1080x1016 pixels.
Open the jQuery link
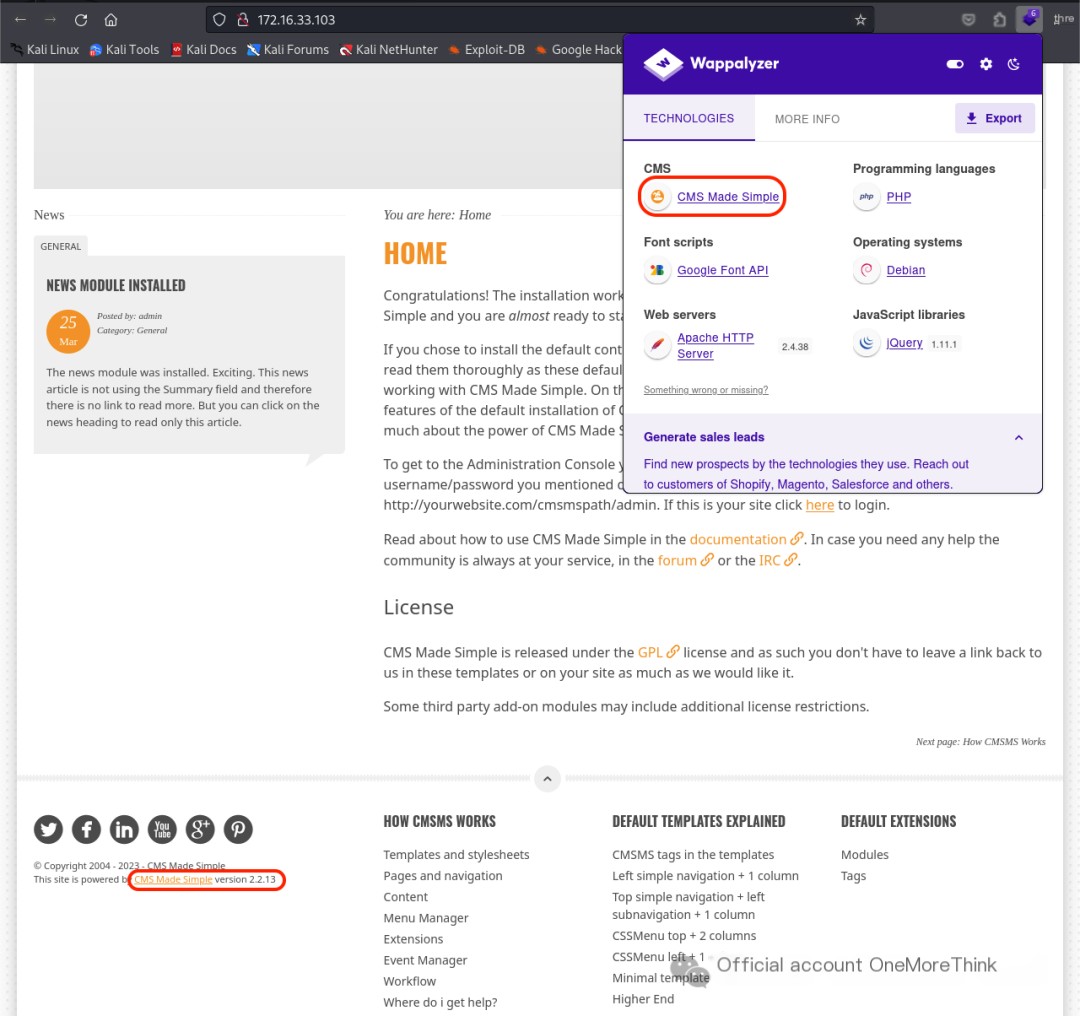coord(904,342)
